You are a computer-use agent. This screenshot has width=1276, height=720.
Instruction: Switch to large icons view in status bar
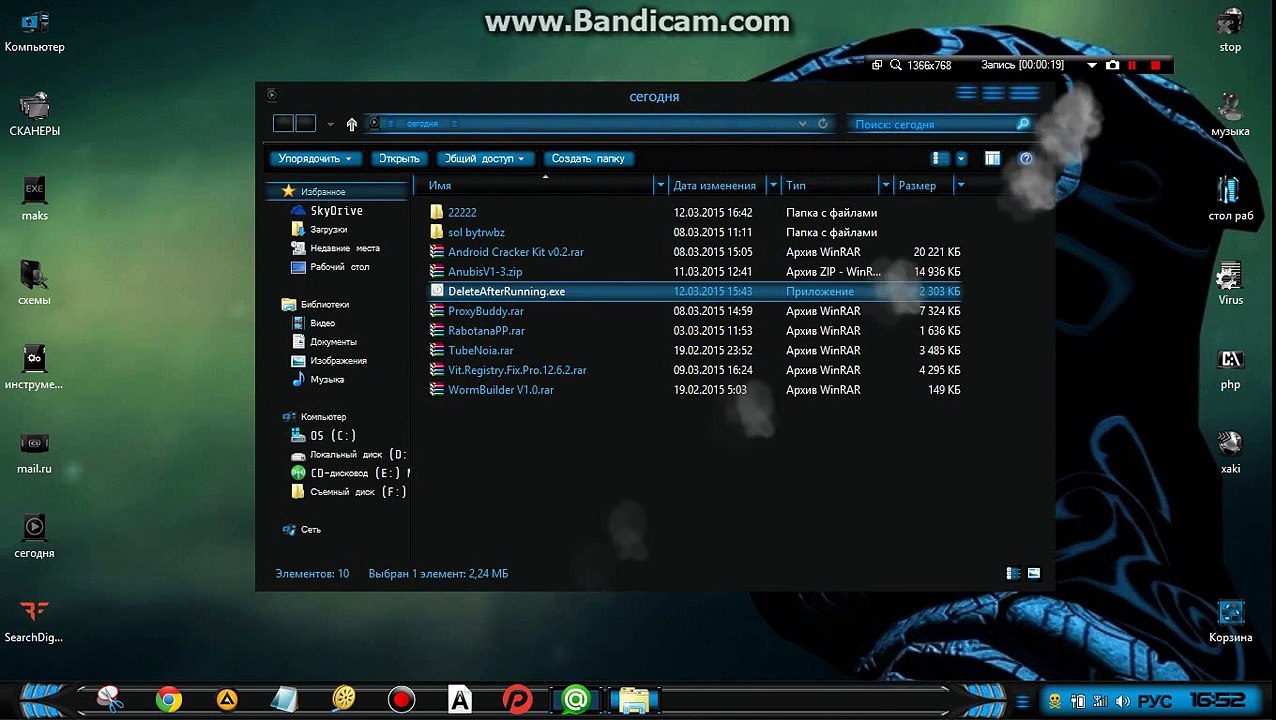[1034, 573]
